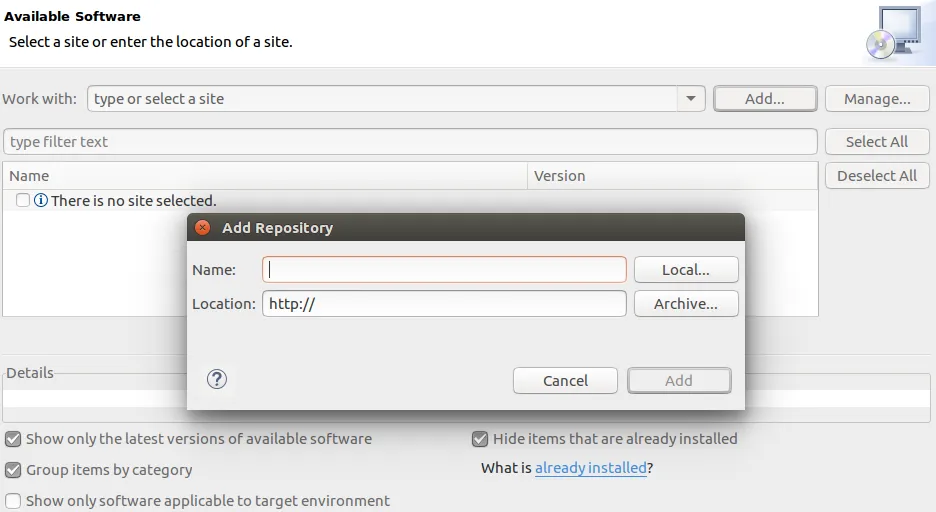Click the help question mark icon

[217, 379]
